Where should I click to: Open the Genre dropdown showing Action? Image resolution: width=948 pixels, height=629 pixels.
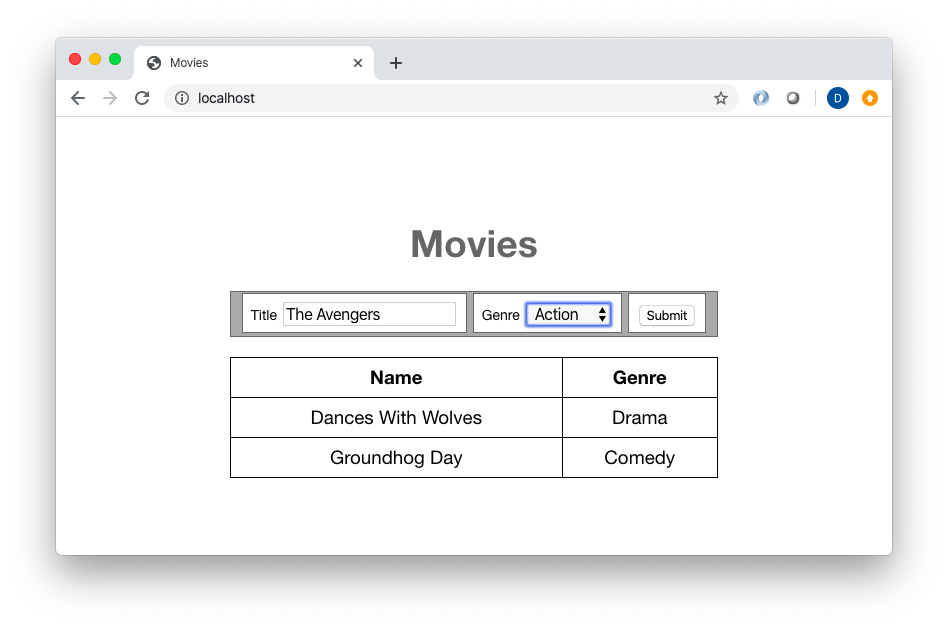[568, 314]
